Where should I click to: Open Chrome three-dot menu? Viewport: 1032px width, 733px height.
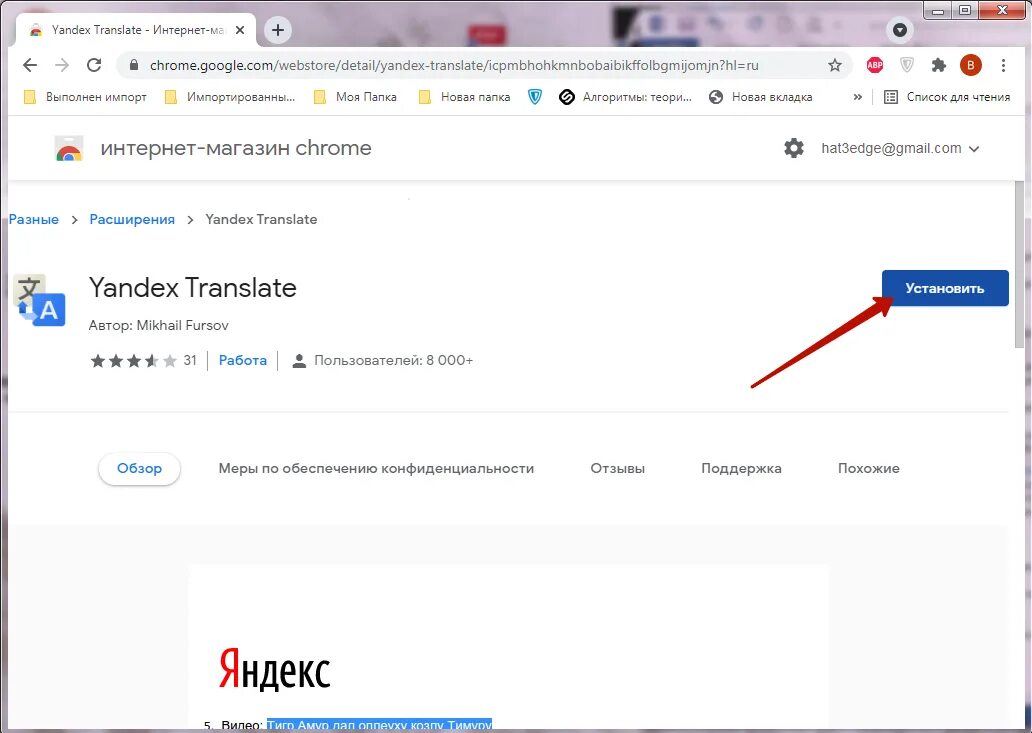coord(1003,65)
